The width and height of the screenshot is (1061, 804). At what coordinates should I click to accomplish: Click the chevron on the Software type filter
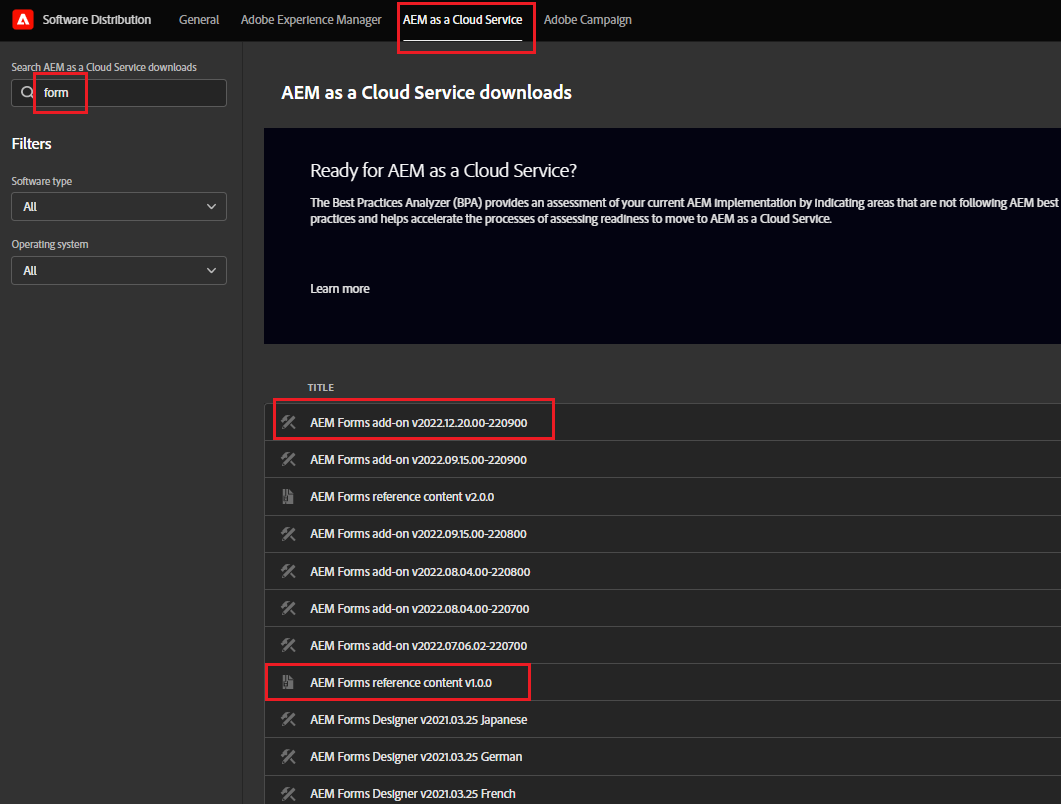tap(211, 206)
